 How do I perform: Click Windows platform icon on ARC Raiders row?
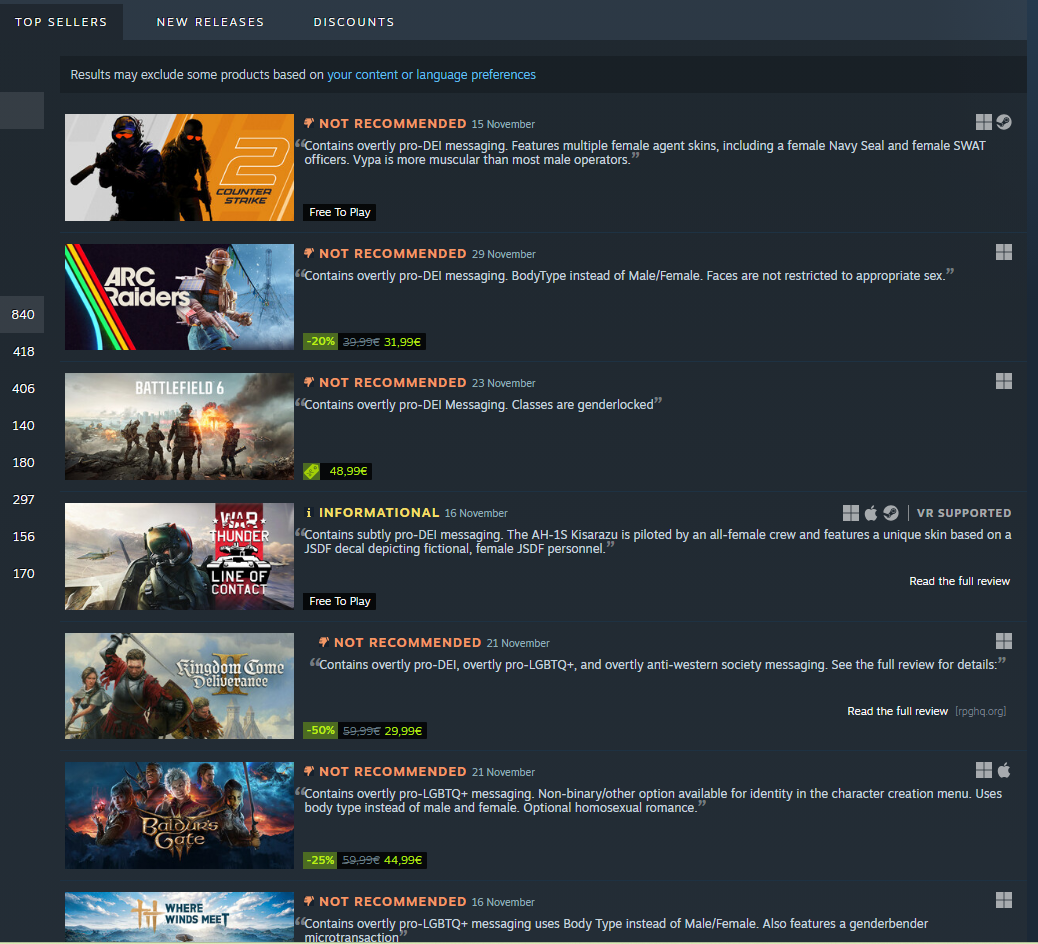[x=1004, y=252]
